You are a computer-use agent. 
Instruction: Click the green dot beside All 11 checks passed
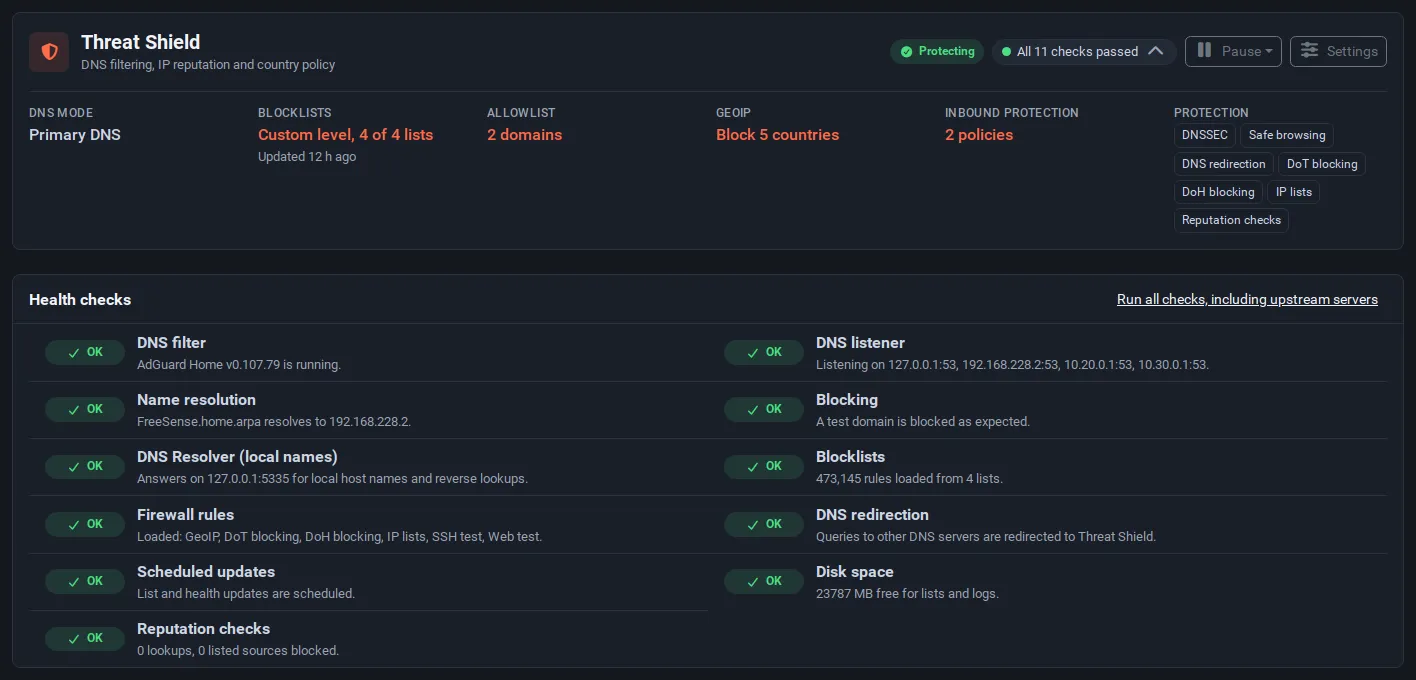tap(1006, 51)
